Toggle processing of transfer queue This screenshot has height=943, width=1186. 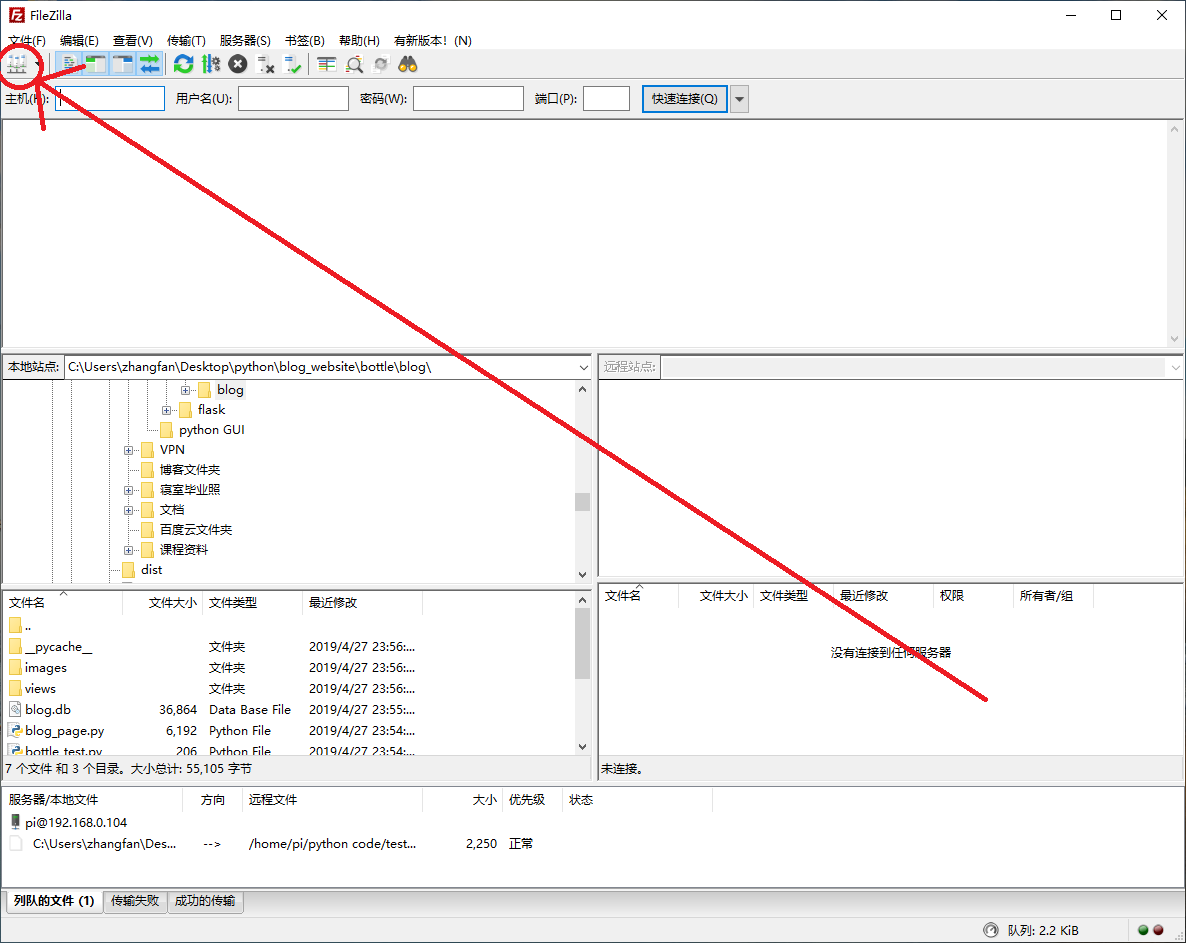pyautogui.click(x=211, y=65)
